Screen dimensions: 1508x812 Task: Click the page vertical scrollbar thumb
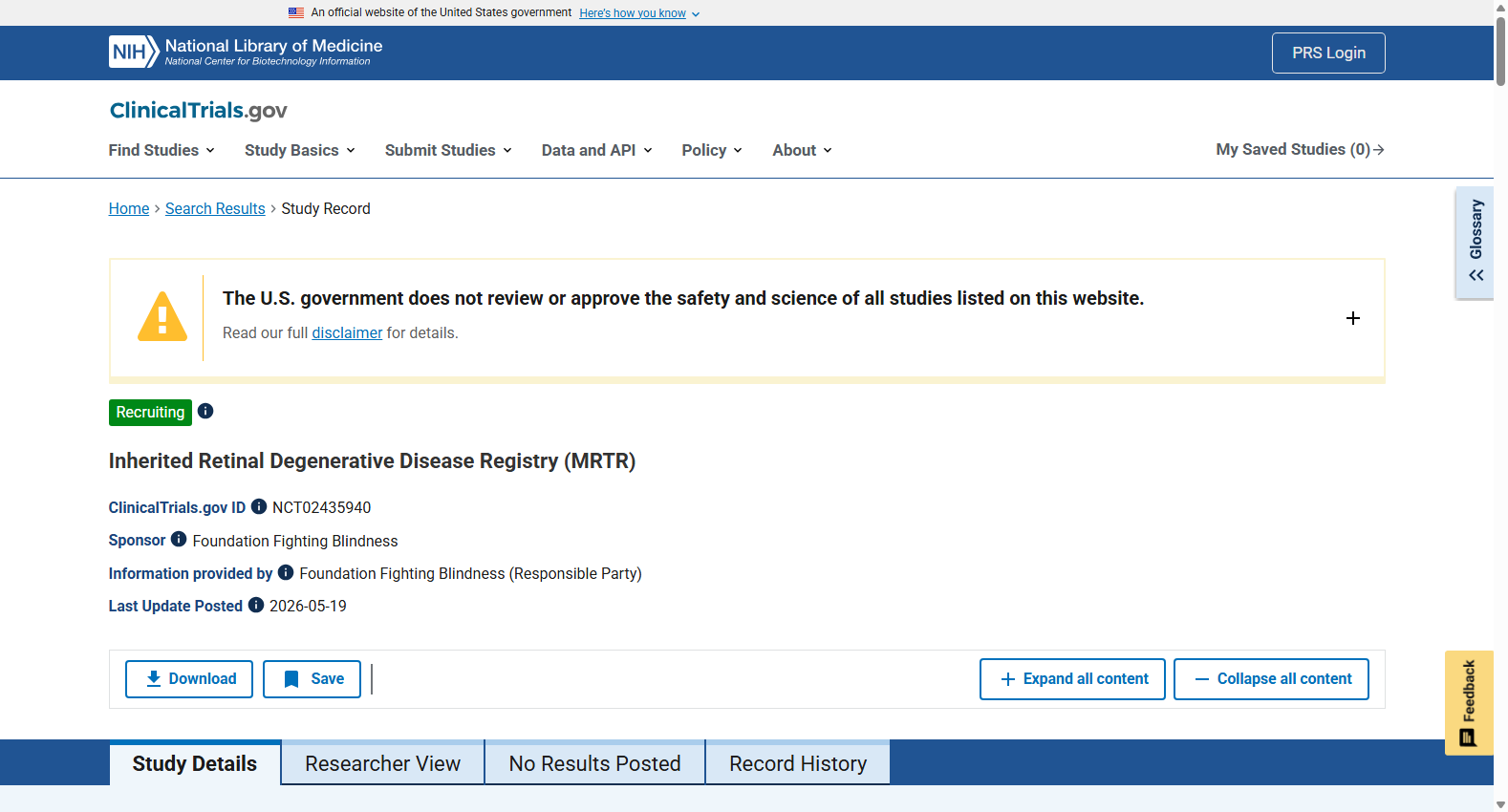click(x=1500, y=51)
